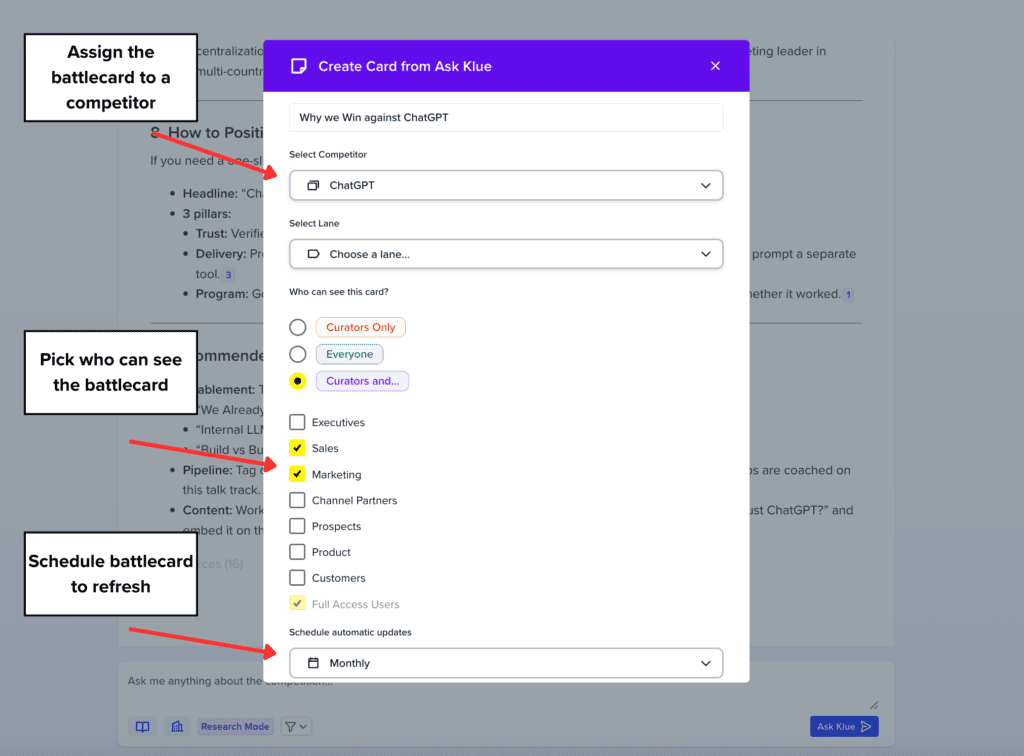Click the Curators Only label pill

(x=360, y=327)
